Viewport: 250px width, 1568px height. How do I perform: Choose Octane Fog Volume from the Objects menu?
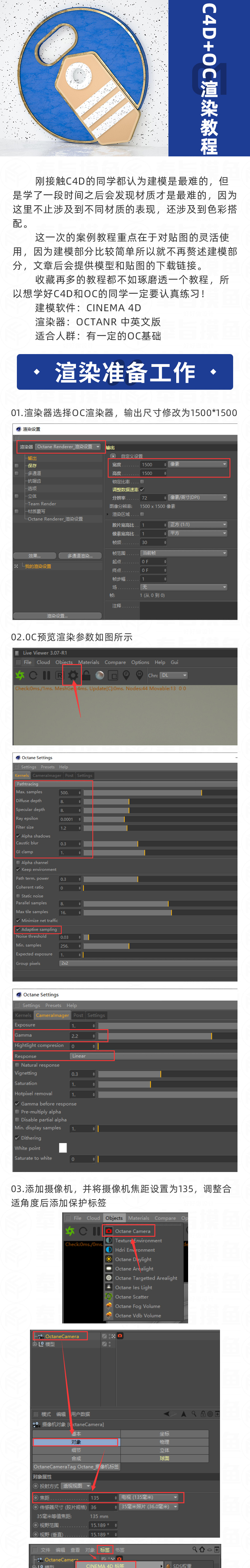[137, 1306]
